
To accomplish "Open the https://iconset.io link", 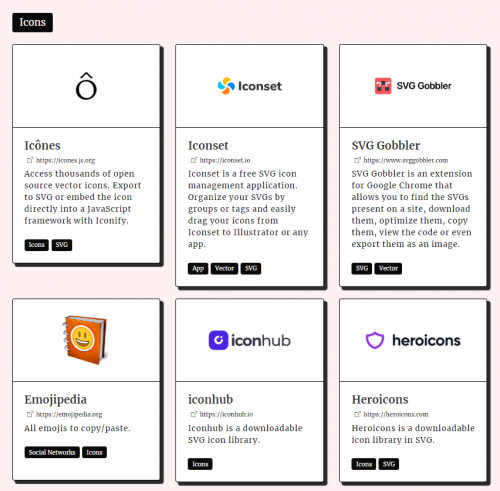I will (225, 160).
